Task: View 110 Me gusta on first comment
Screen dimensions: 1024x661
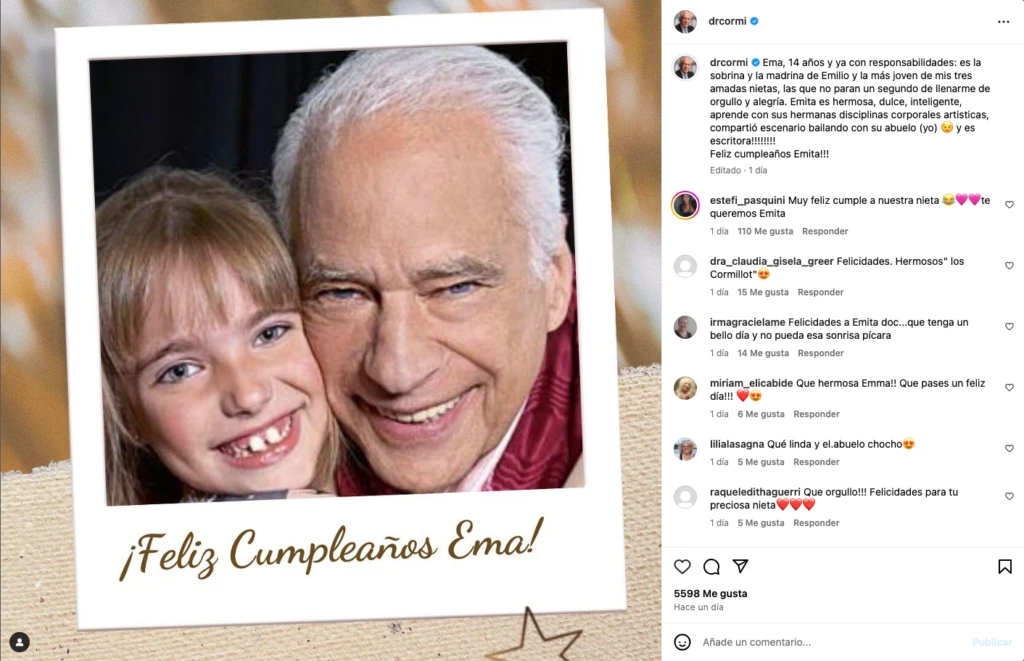Action: pos(765,231)
